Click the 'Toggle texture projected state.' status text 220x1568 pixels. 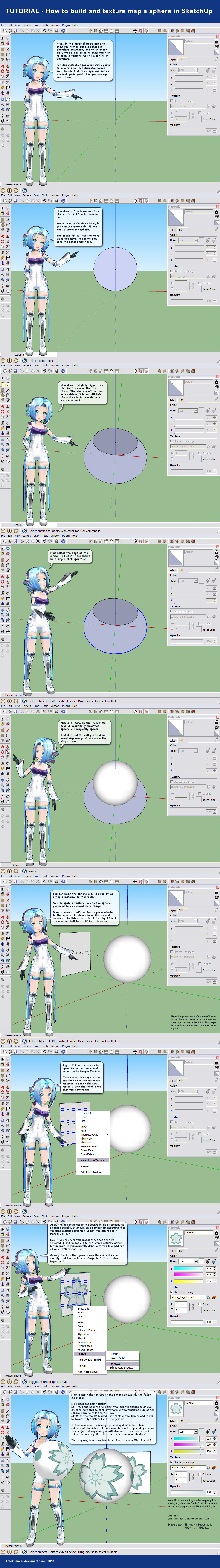click(x=49, y=1382)
